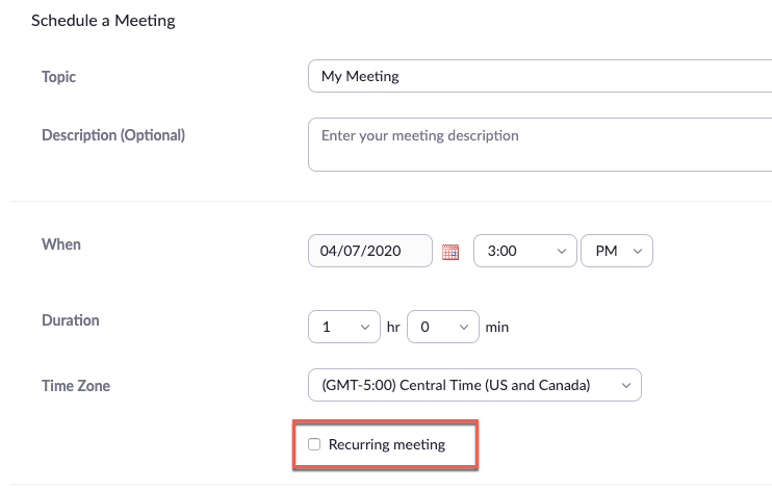Click the hr unit text beside hours
Viewport: 772px width, 489px height.
click(393, 327)
